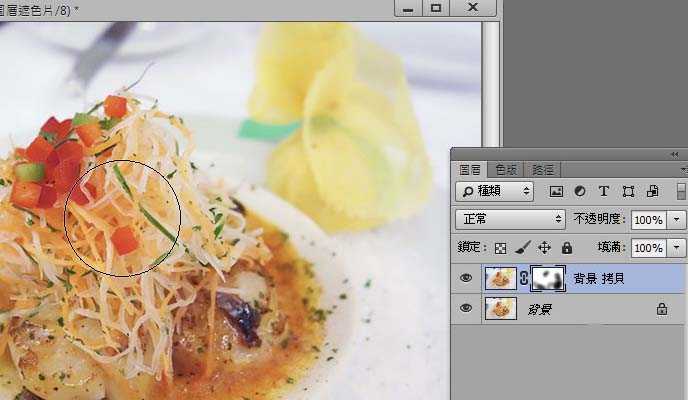Click the shape layer filter icon
Viewport: 688px width, 400px height.
(628, 191)
